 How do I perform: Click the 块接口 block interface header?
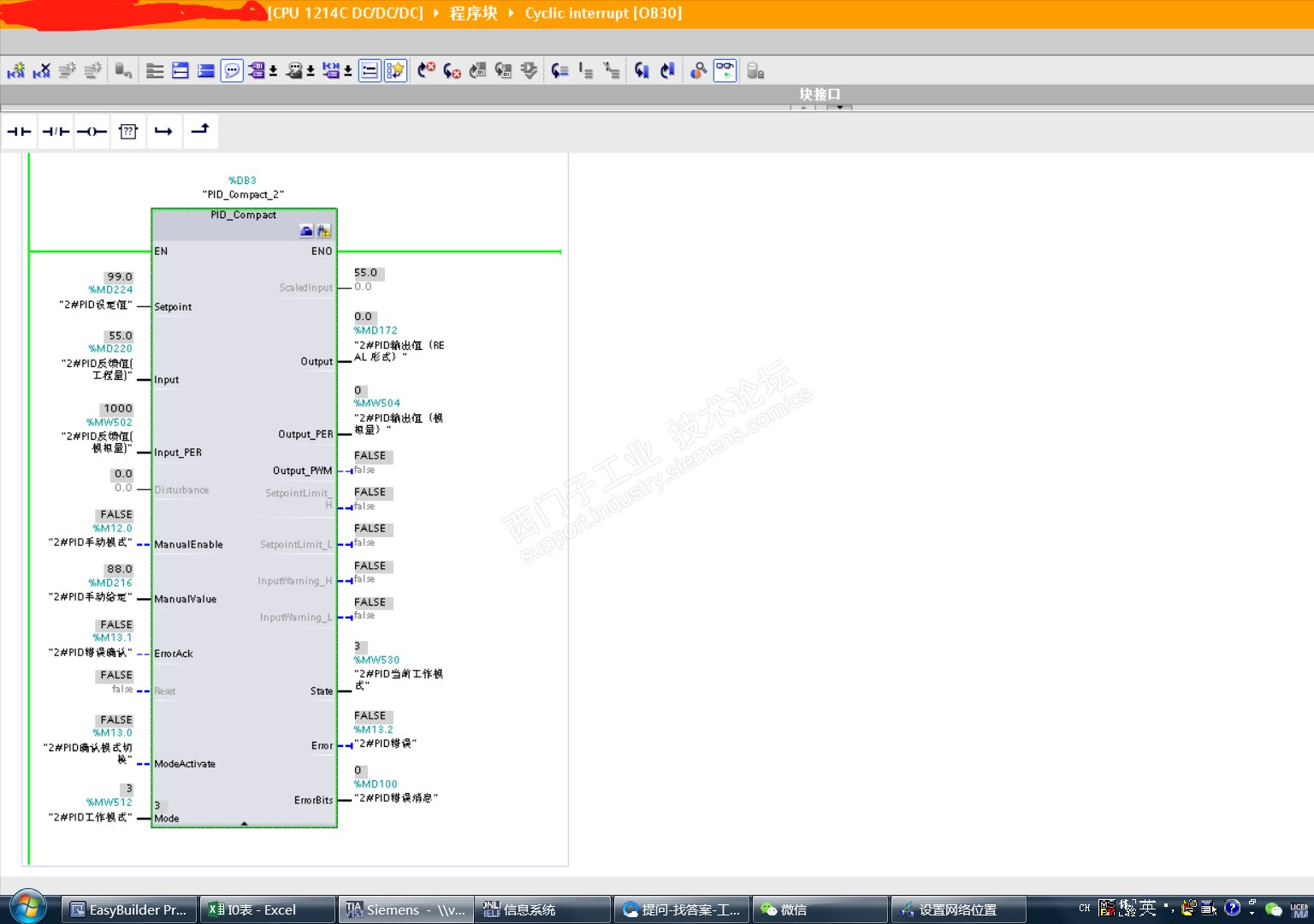pyautogui.click(x=820, y=94)
